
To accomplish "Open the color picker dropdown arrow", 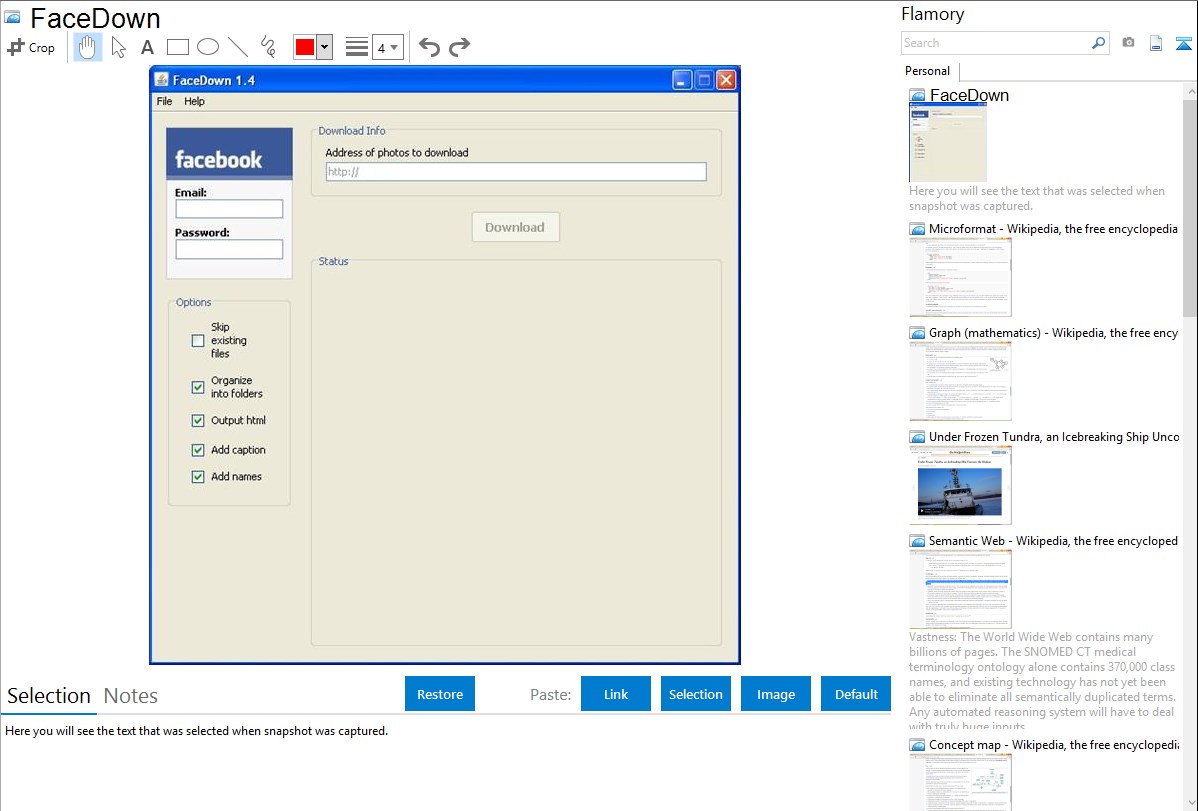I will pos(325,47).
